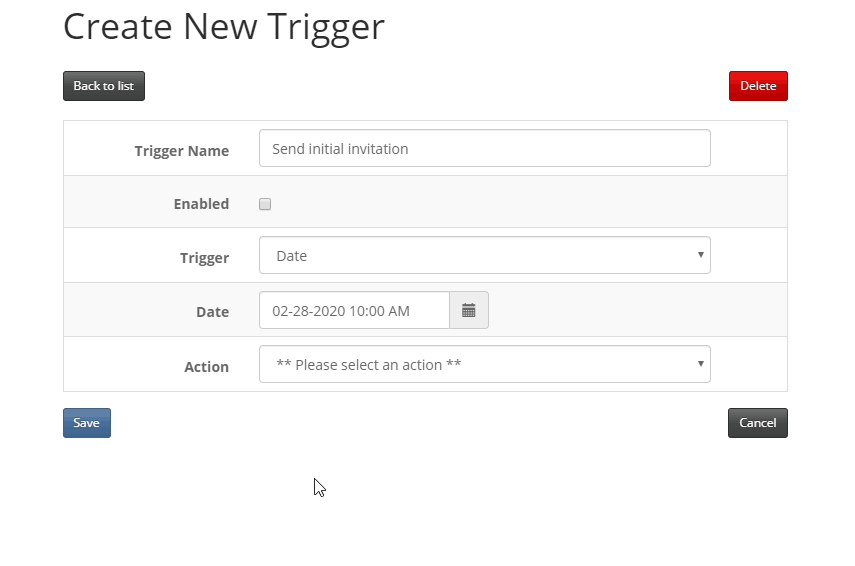This screenshot has width=855, height=566.
Task: Click the Trigger field label
Action: [204, 257]
